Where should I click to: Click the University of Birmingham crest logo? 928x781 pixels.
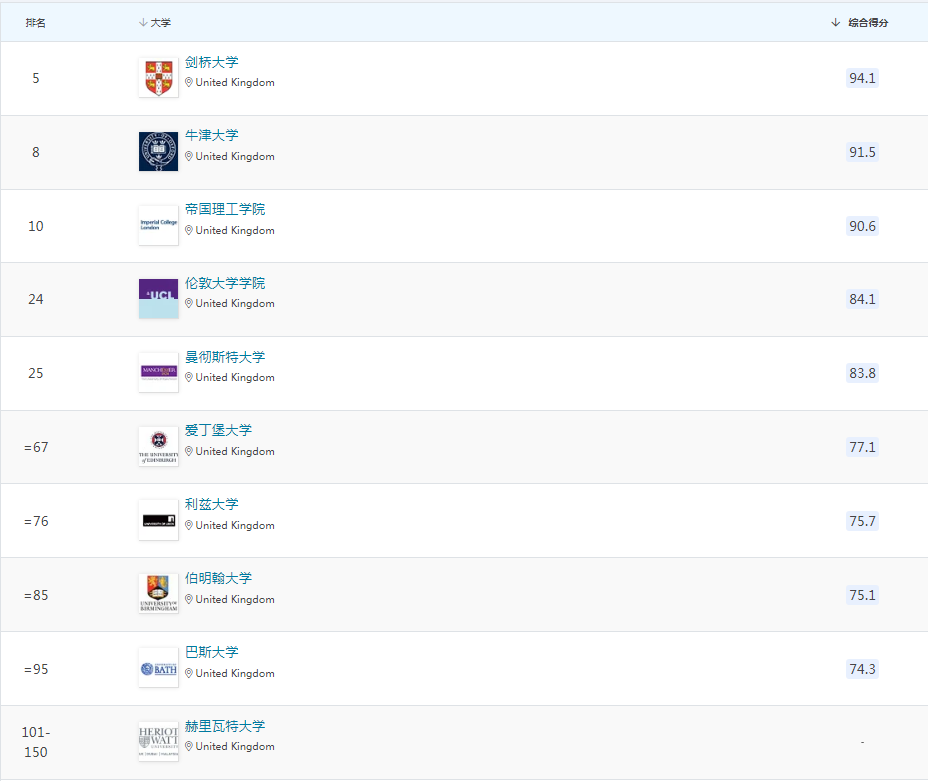pyautogui.click(x=158, y=595)
